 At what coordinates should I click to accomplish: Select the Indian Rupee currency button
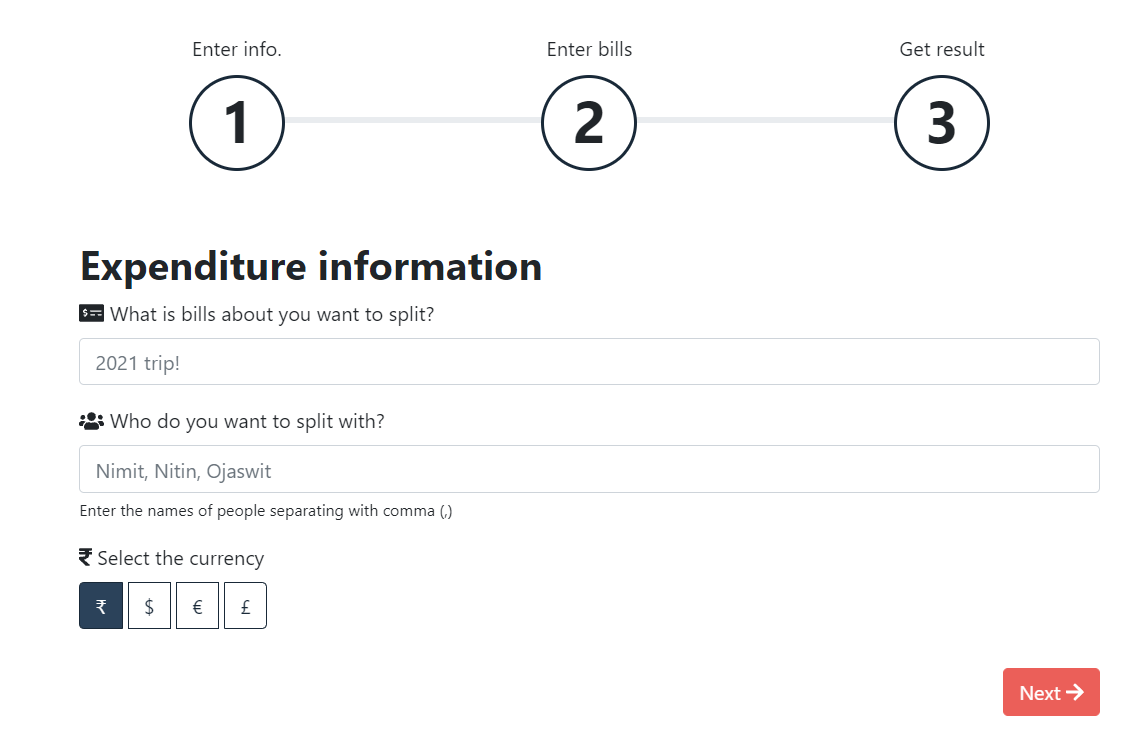pos(101,605)
